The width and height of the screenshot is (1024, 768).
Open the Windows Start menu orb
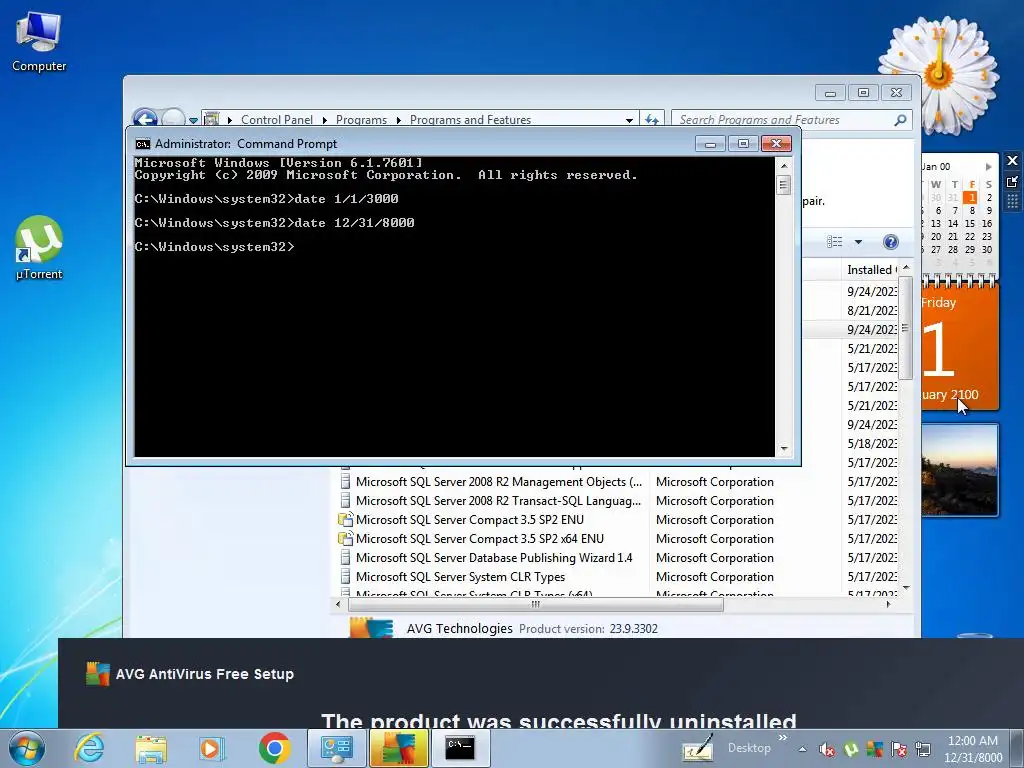tap(27, 748)
